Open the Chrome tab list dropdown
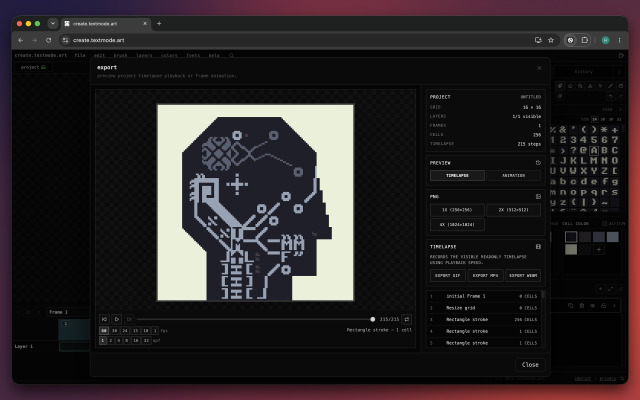The width and height of the screenshot is (640, 400). [53, 24]
